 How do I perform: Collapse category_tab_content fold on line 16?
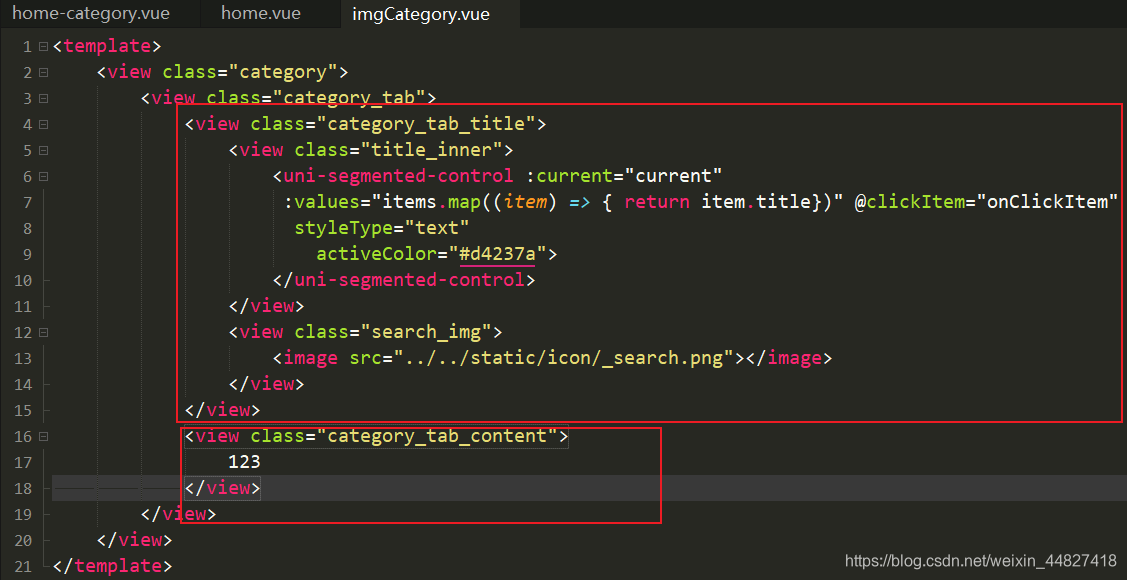coord(43,436)
